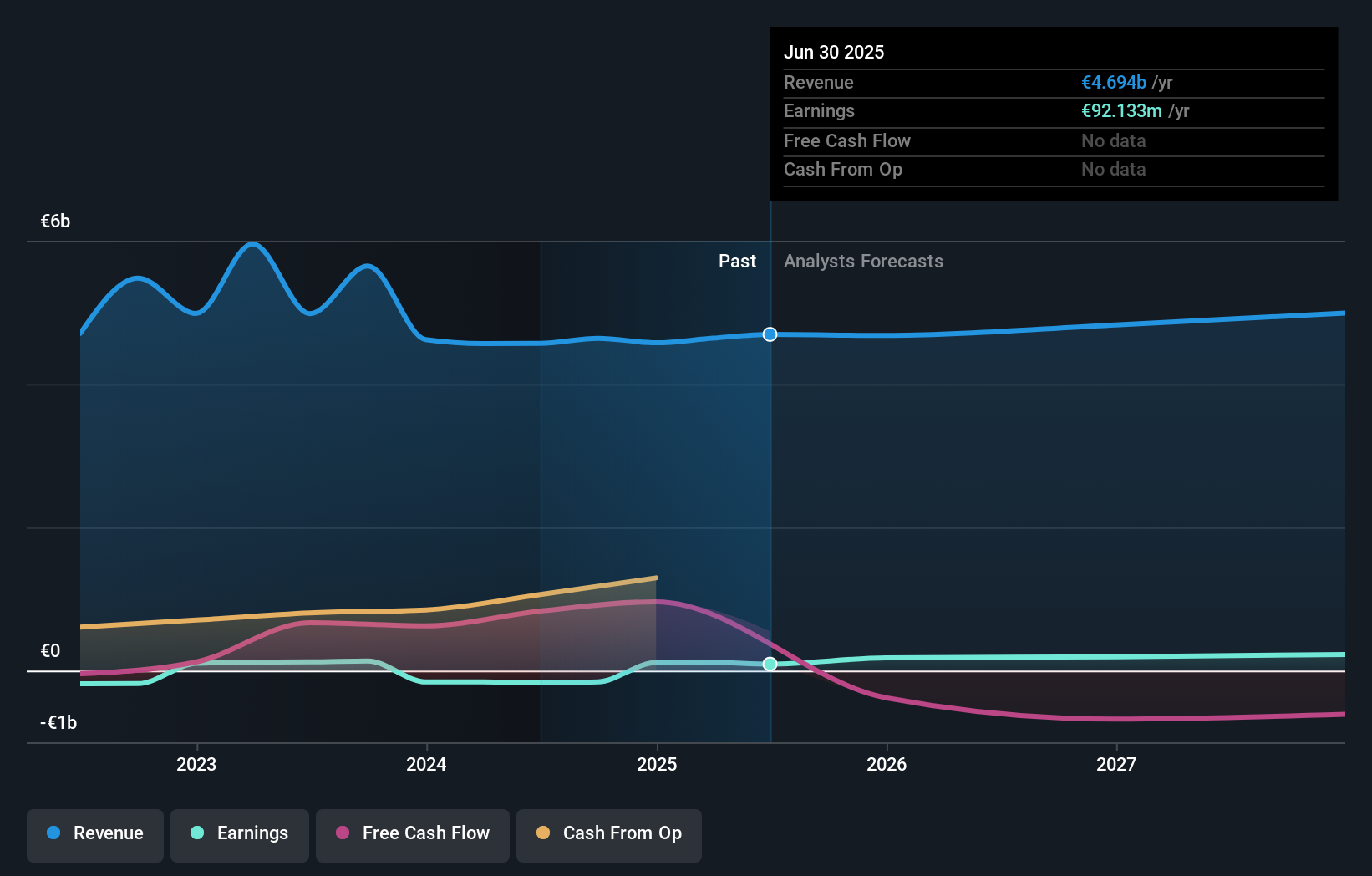Screen dimensions: 1372x876
Task: Click the blue Revenue legend dot
Action: tap(53, 833)
